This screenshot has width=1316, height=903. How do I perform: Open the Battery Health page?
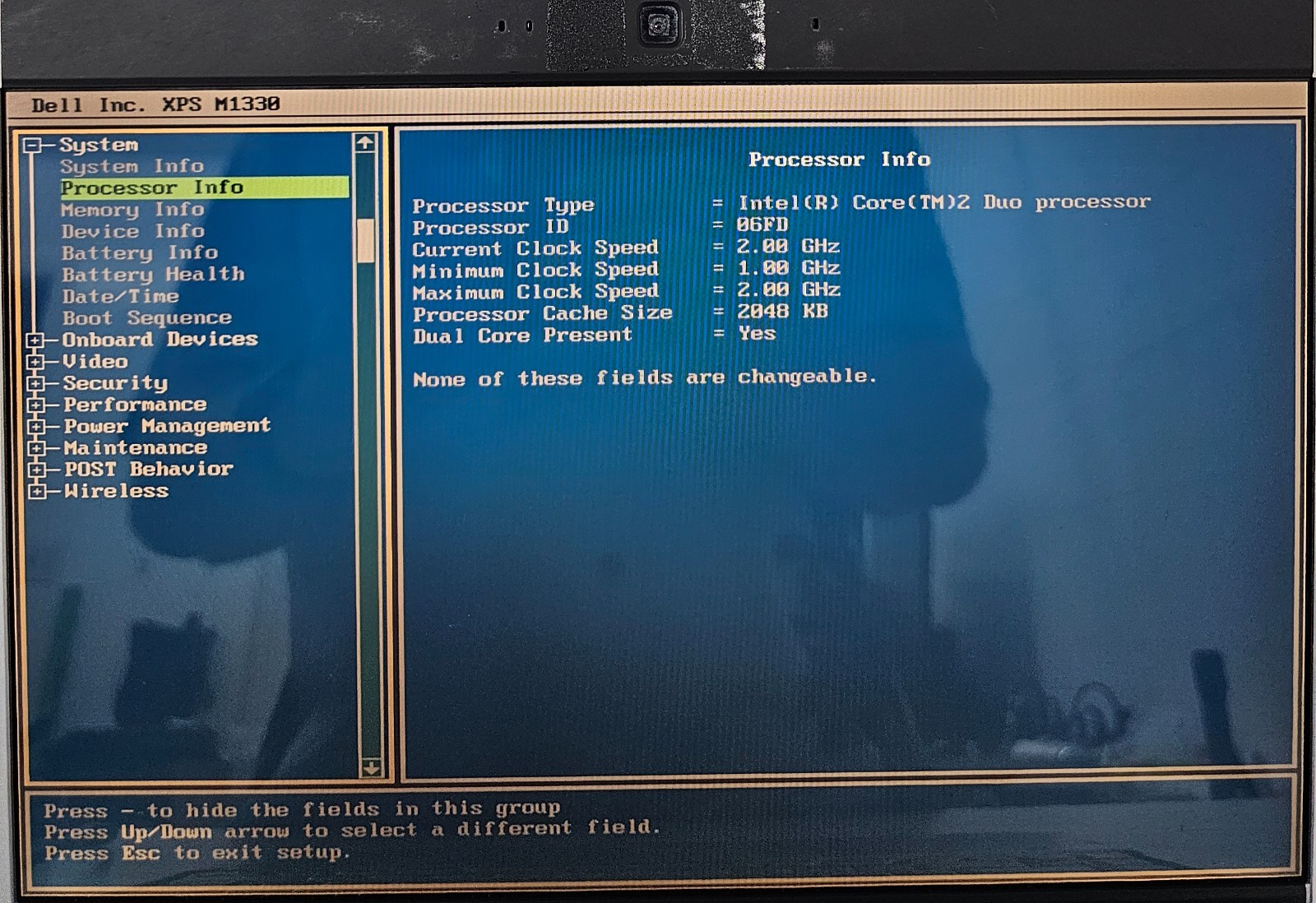click(153, 274)
